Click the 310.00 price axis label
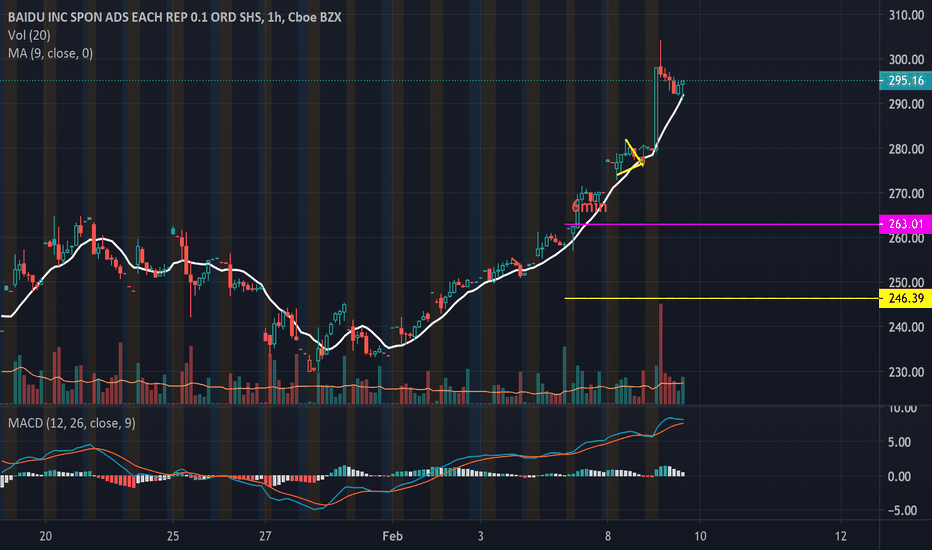 pos(906,15)
